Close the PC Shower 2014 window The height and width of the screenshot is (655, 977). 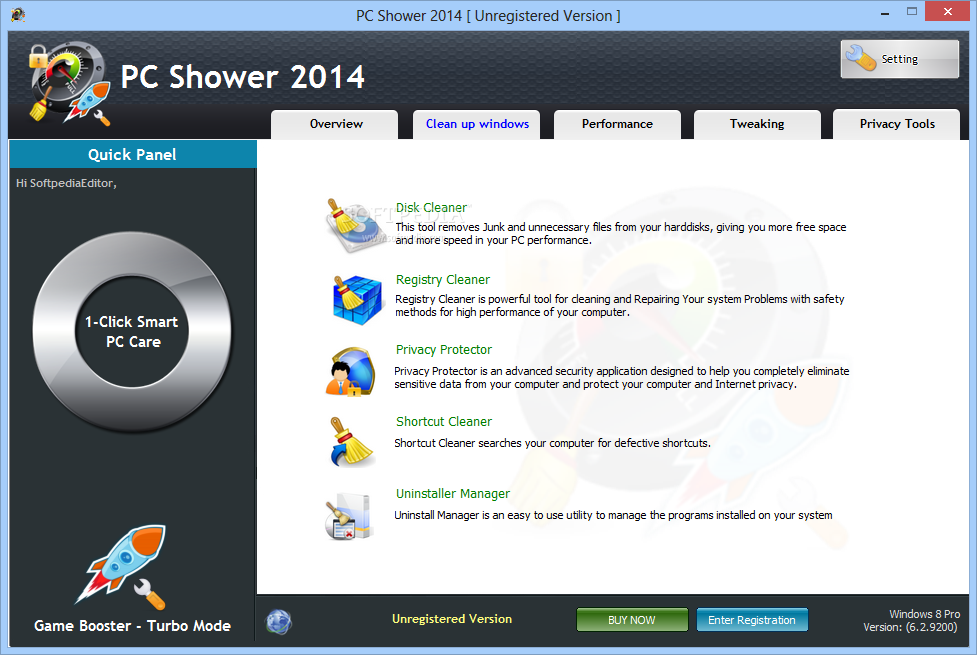[x=948, y=11]
